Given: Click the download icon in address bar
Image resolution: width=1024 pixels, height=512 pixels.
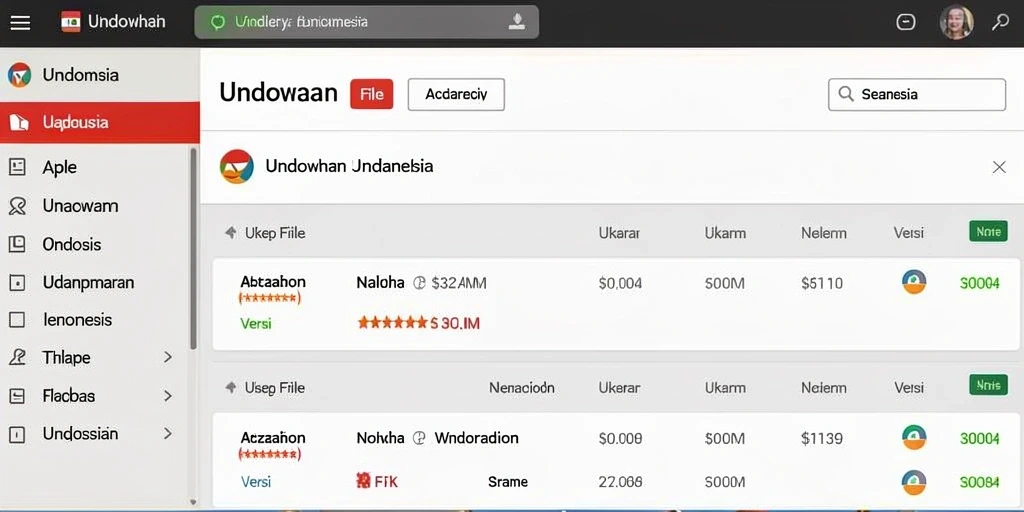Looking at the screenshot, I should (x=517, y=22).
